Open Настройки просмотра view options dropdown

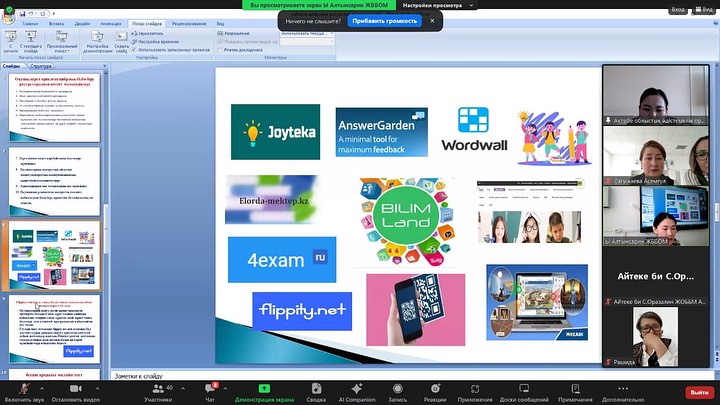click(437, 5)
